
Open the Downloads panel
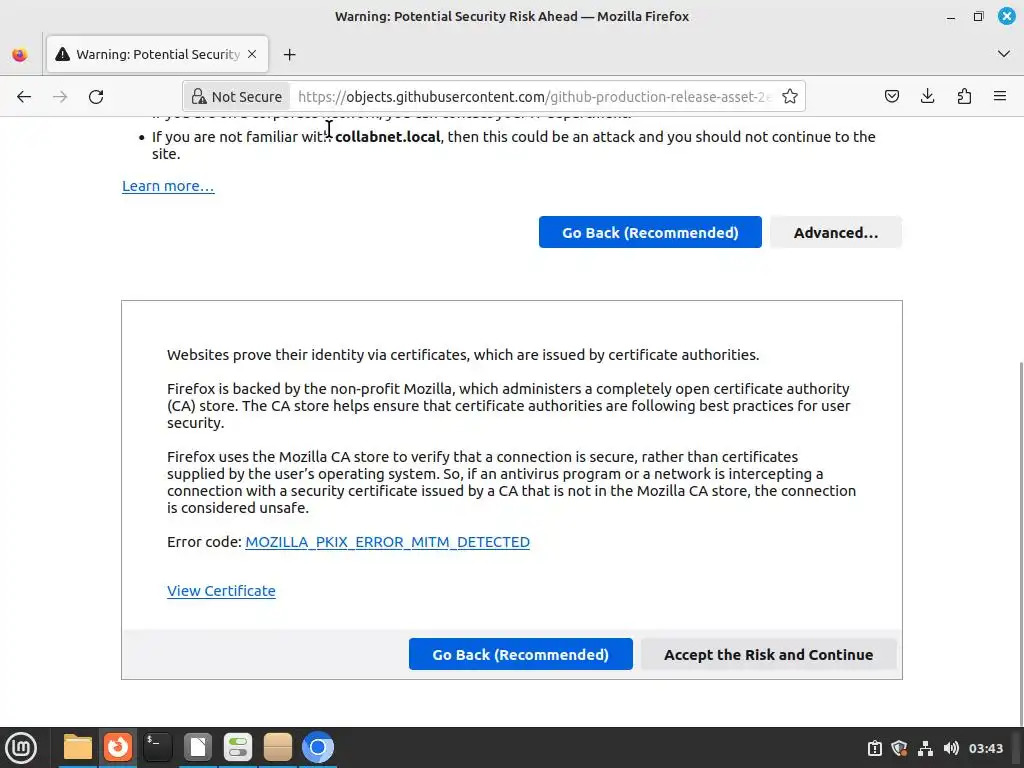[927, 97]
